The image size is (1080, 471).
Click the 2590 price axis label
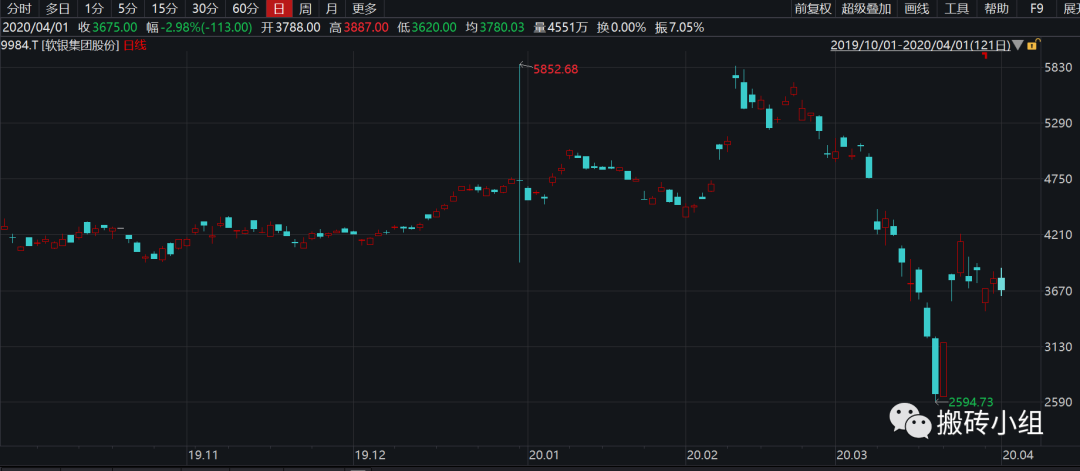pos(1060,402)
